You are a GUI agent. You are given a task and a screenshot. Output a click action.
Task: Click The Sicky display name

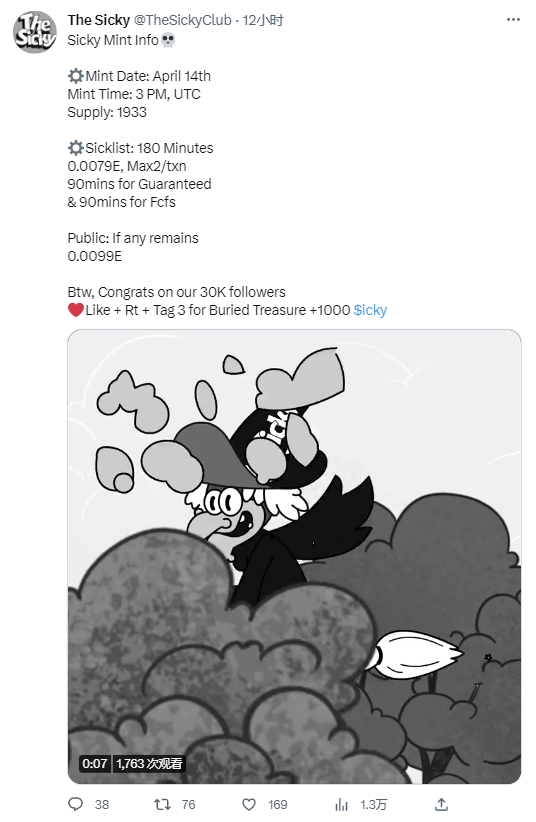coord(99,20)
